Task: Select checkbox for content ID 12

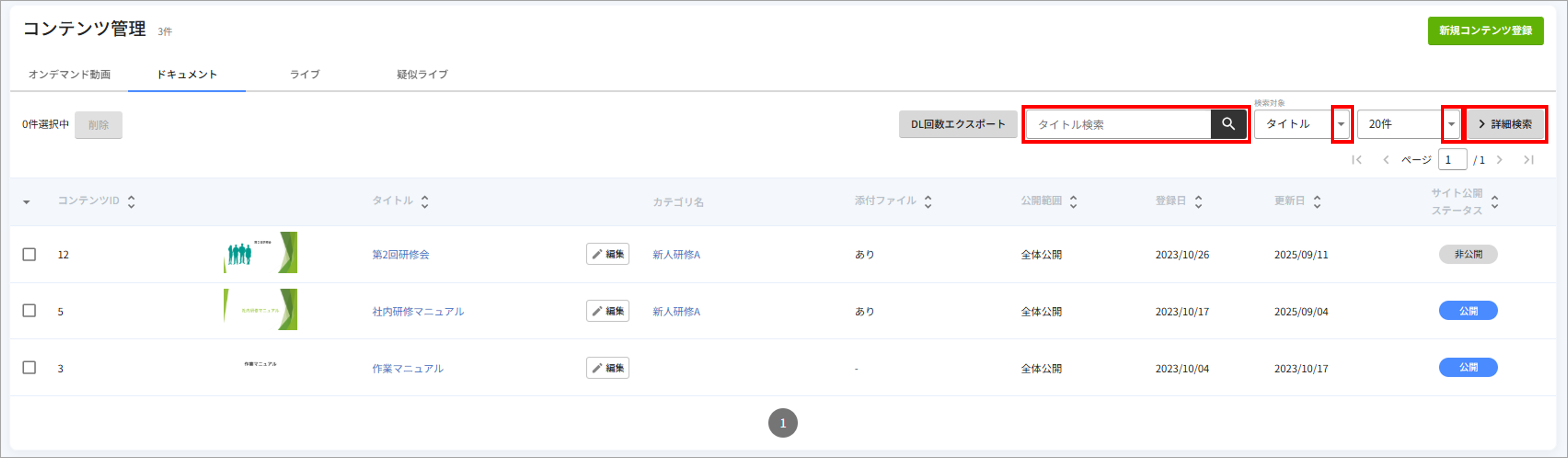Action: (29, 254)
